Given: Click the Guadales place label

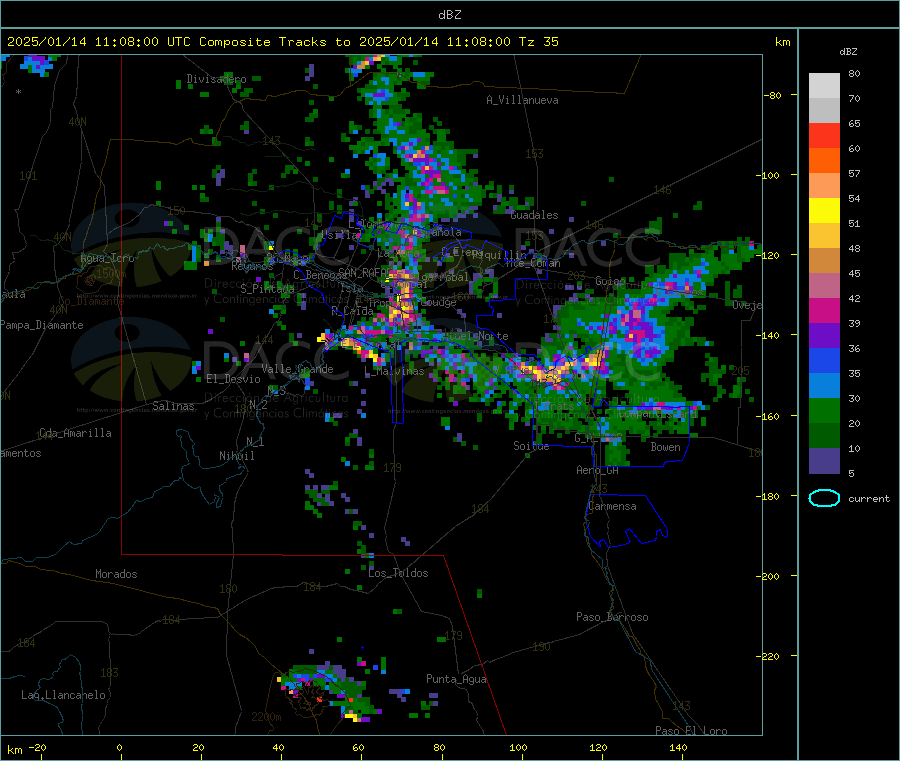Looking at the screenshot, I should click(534, 215).
